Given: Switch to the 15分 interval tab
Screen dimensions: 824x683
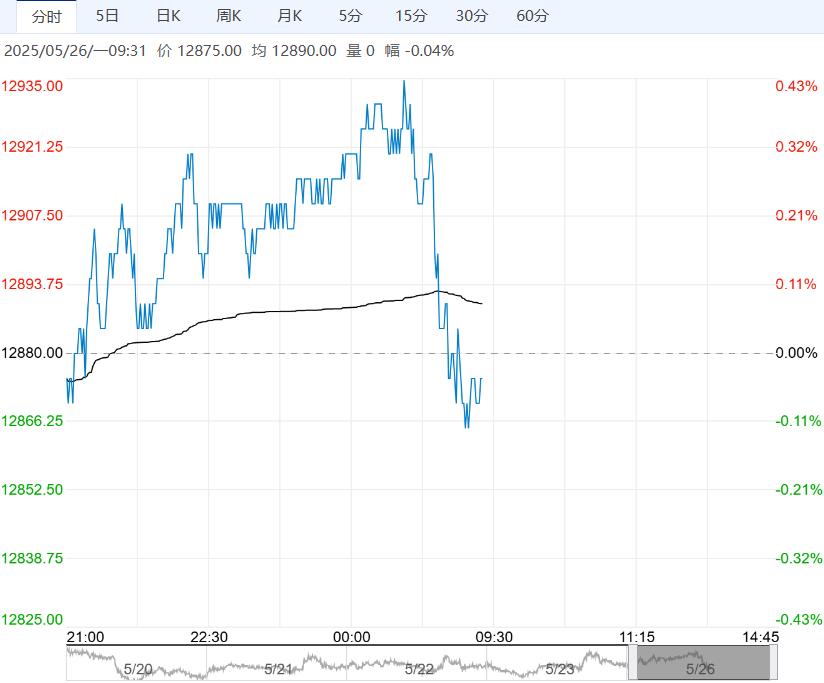Looking at the screenshot, I should click(410, 16).
